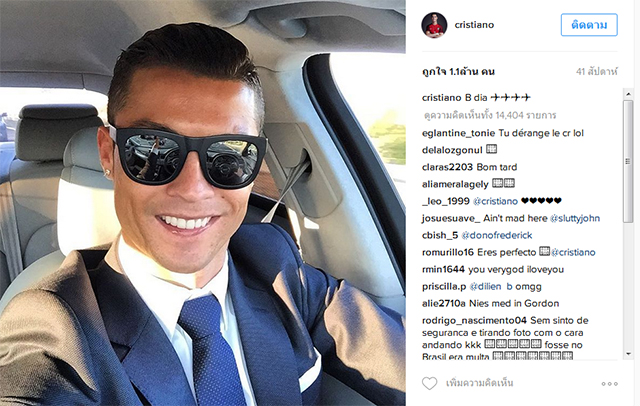Open cristiano username in the header
Screen dimensions: 640x406
[474, 25]
